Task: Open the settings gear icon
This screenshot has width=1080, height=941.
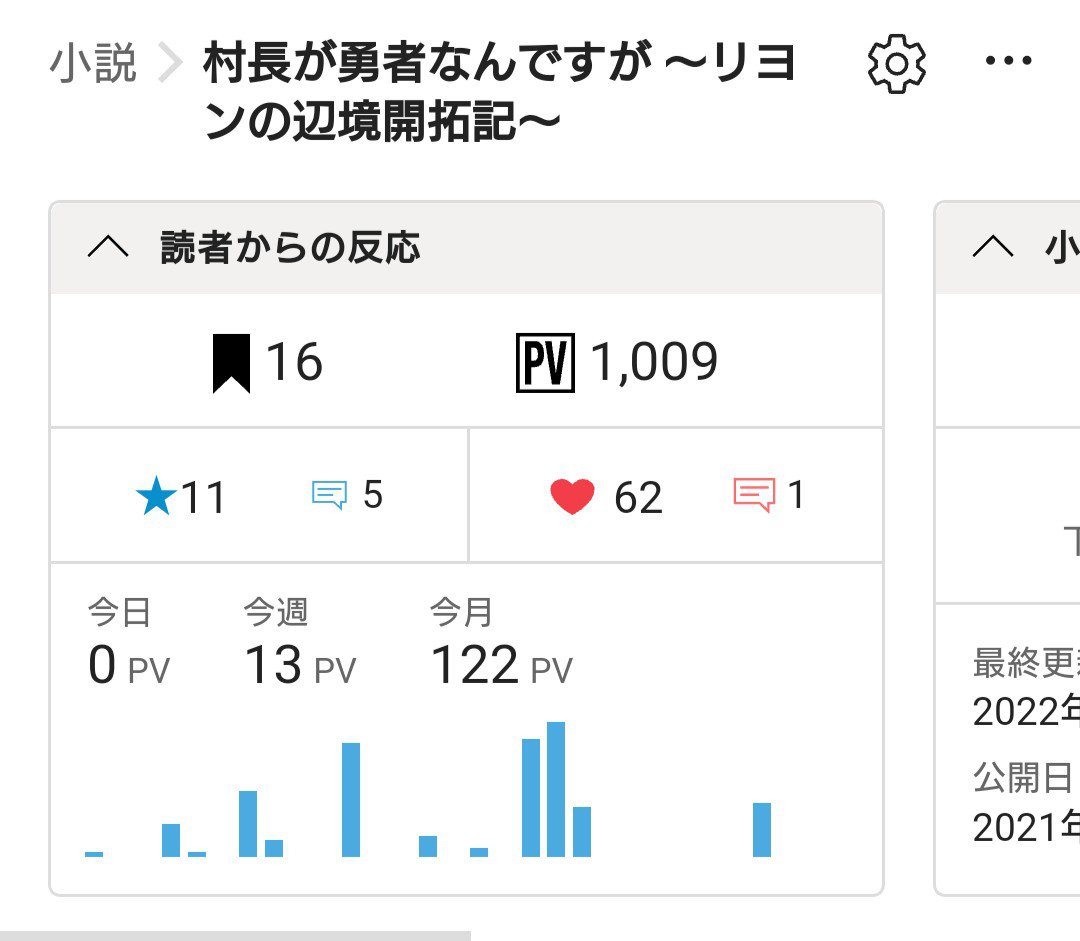Action: [x=896, y=64]
